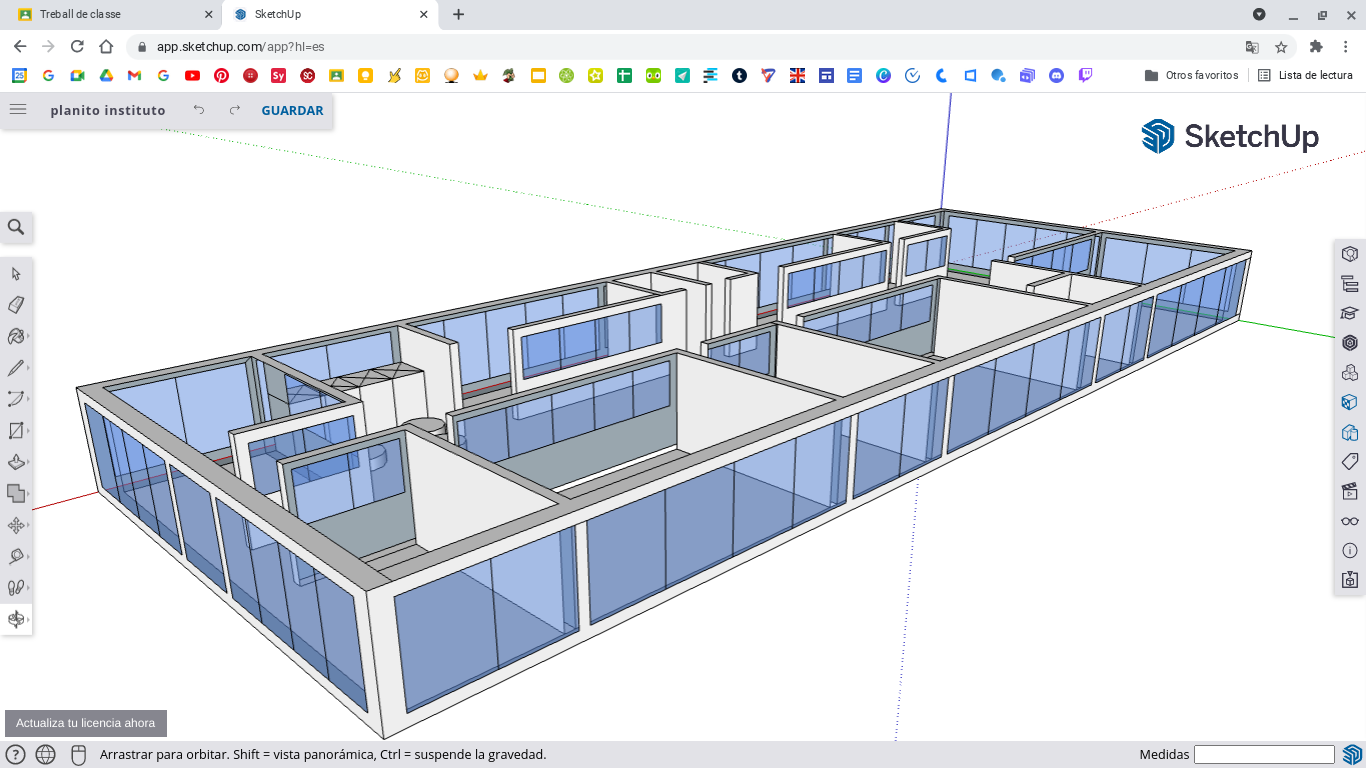Open the Instructor graduation cap panel
This screenshot has height=768, width=1366.
point(1349,313)
